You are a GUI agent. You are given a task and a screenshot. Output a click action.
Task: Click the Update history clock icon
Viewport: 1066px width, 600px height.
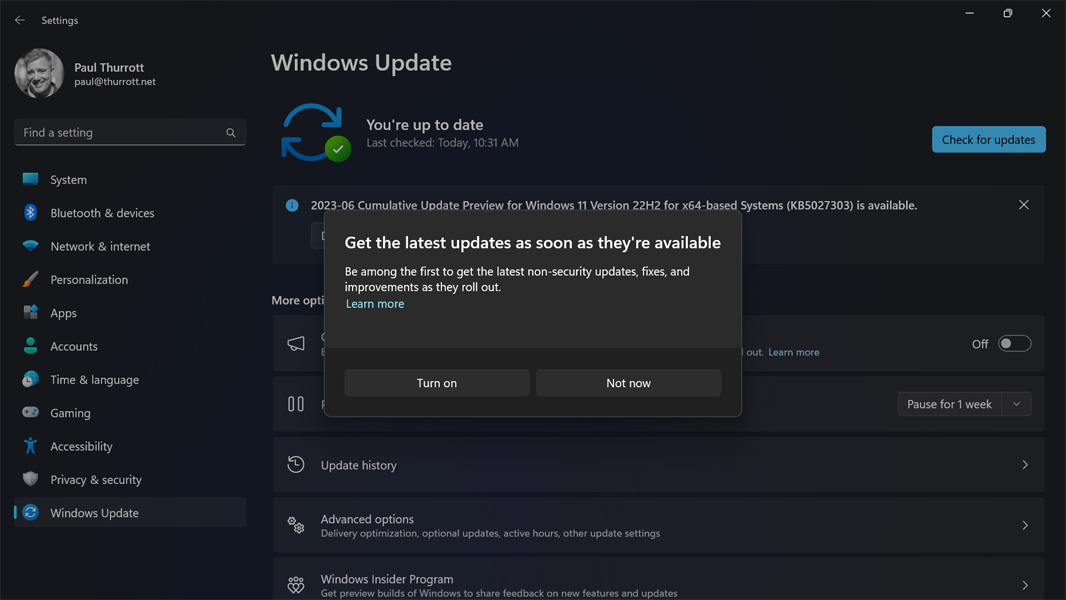(x=296, y=465)
